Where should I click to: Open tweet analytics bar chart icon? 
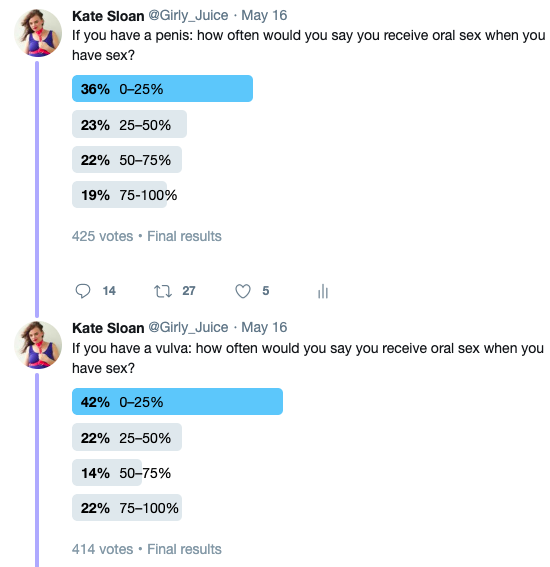(x=323, y=291)
